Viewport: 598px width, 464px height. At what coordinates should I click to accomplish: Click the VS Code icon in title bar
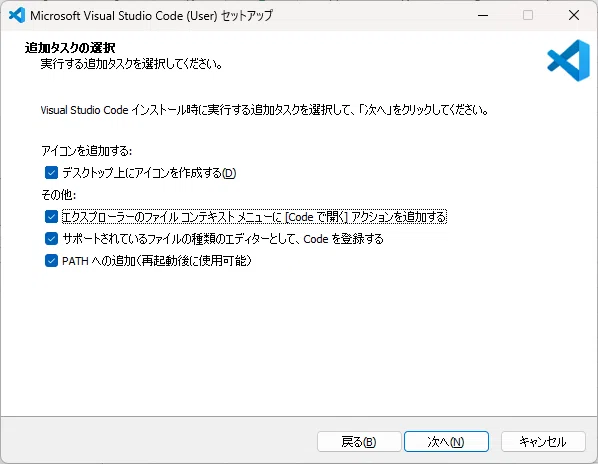point(17,15)
